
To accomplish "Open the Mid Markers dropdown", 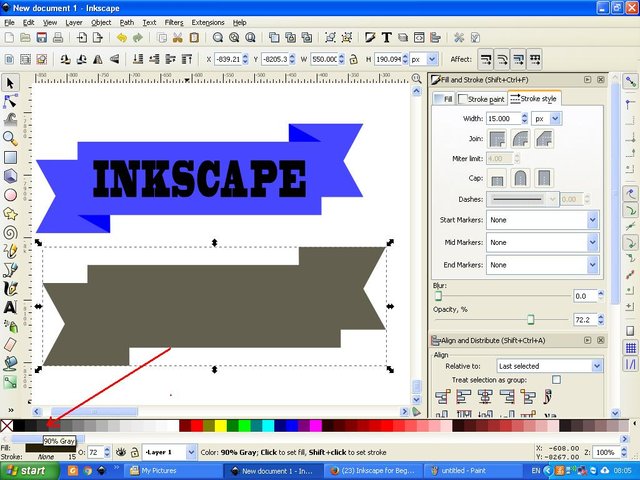I will (x=543, y=242).
